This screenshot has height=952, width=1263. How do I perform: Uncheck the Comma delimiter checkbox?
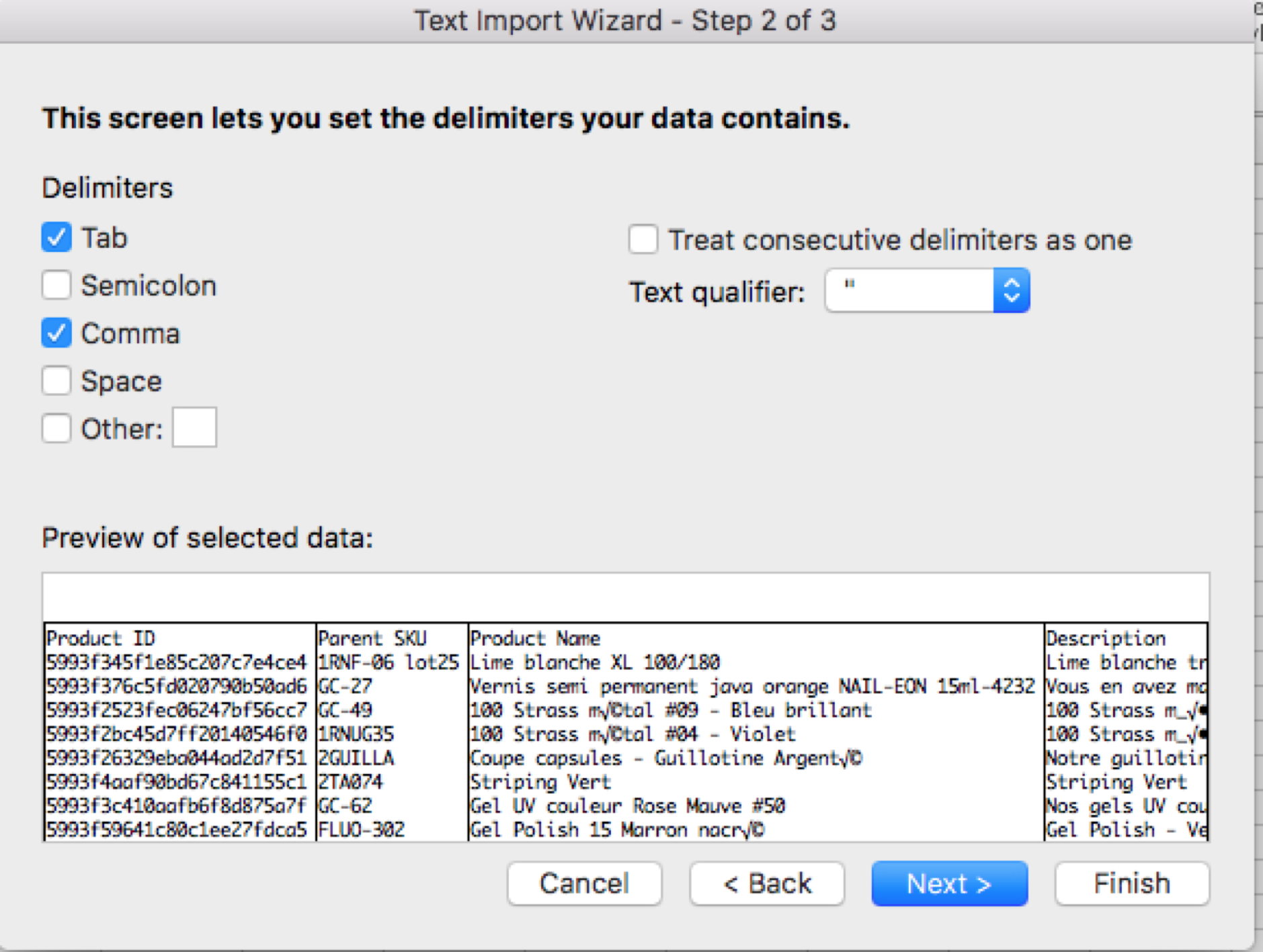tap(56, 333)
